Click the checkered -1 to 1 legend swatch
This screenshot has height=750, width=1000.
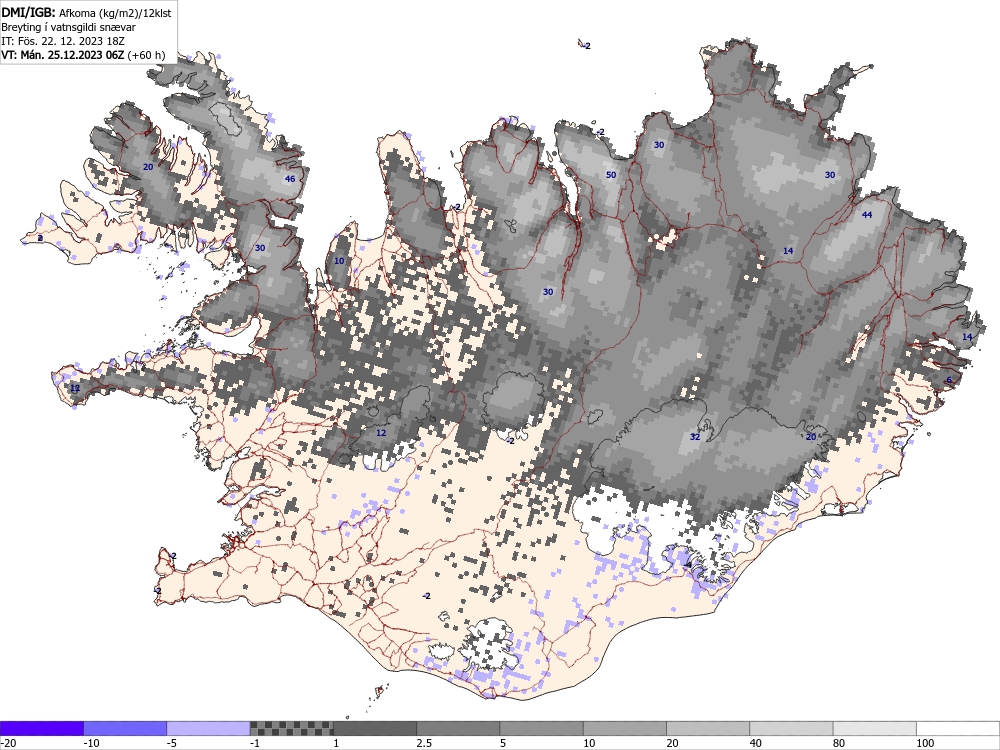[x=291, y=728]
